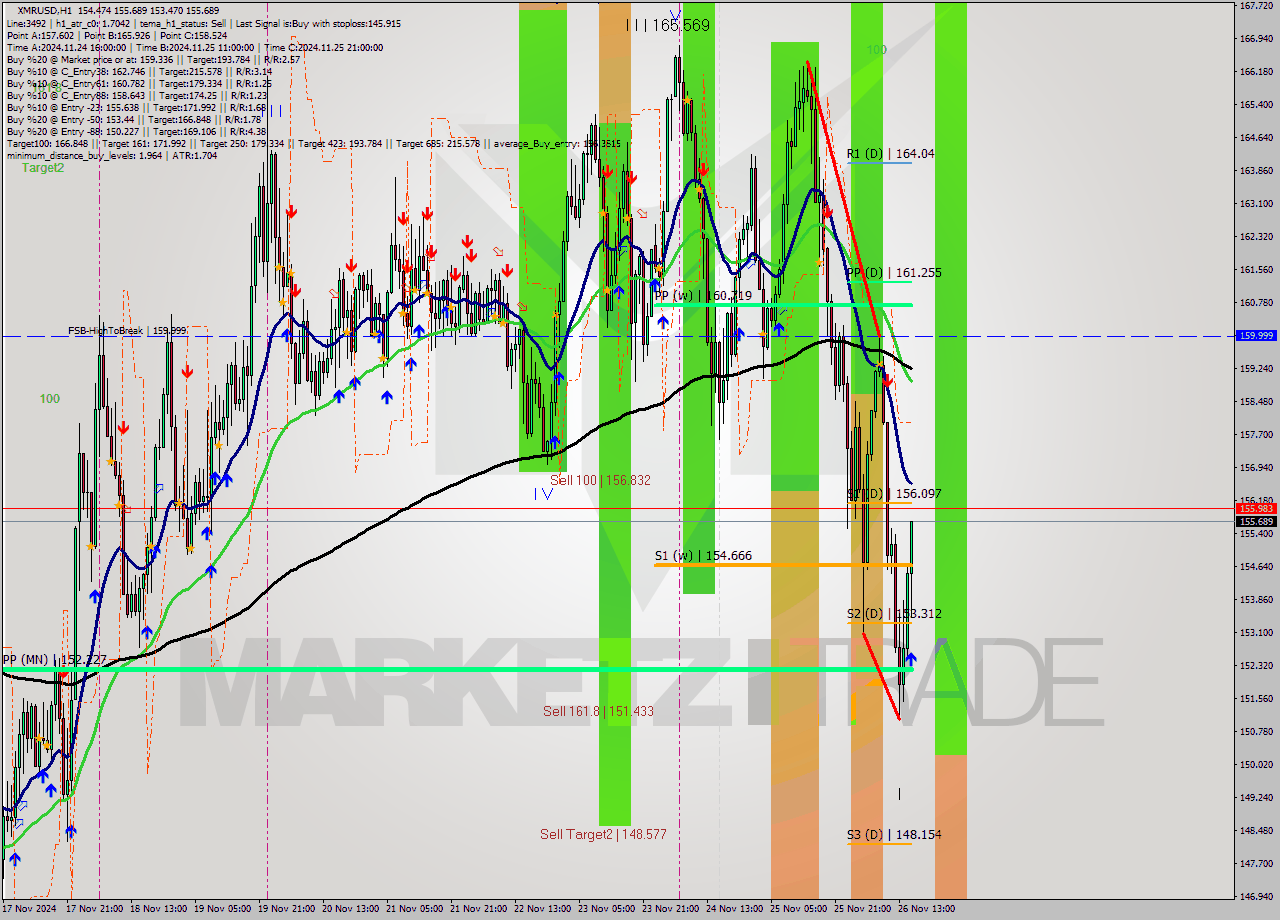Click the S2 (D) | 153.312 label
The width and height of the screenshot is (1280, 920).
pos(894,614)
